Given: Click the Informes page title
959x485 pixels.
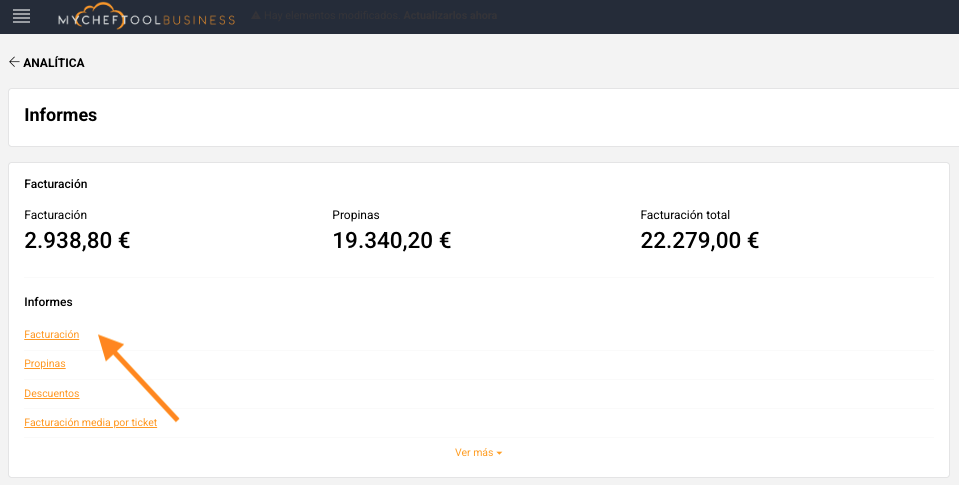Looking at the screenshot, I should [x=61, y=115].
